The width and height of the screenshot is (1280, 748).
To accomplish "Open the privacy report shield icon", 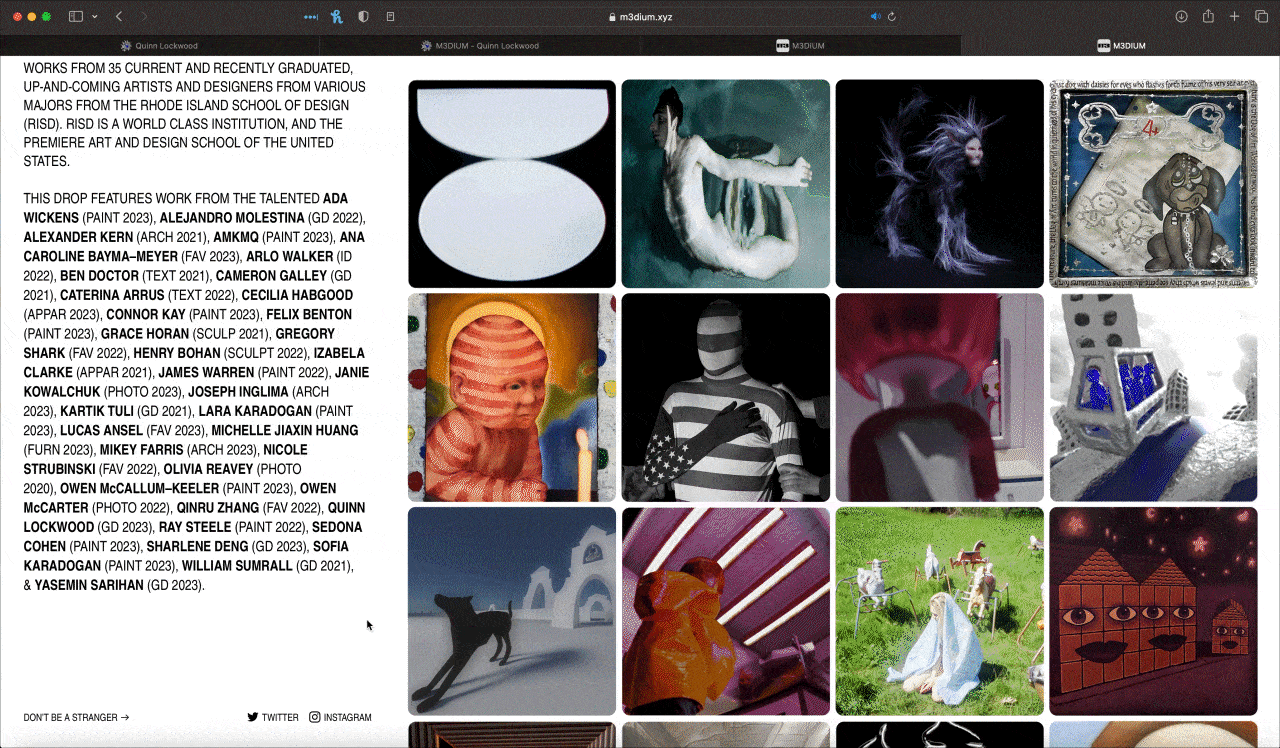I will tap(363, 17).
